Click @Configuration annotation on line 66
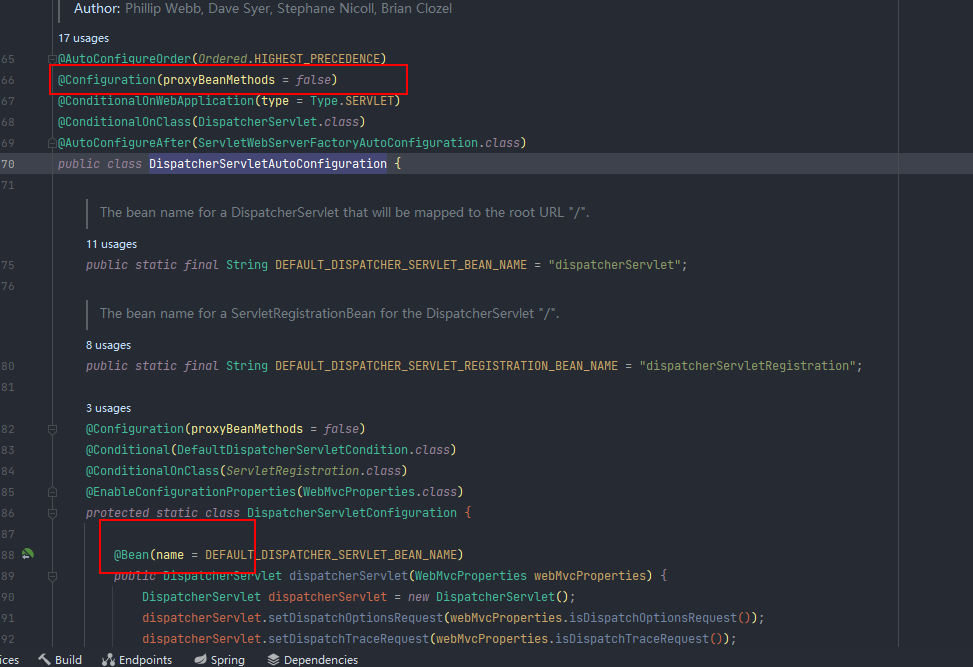The height and width of the screenshot is (667, 973). click(107, 80)
